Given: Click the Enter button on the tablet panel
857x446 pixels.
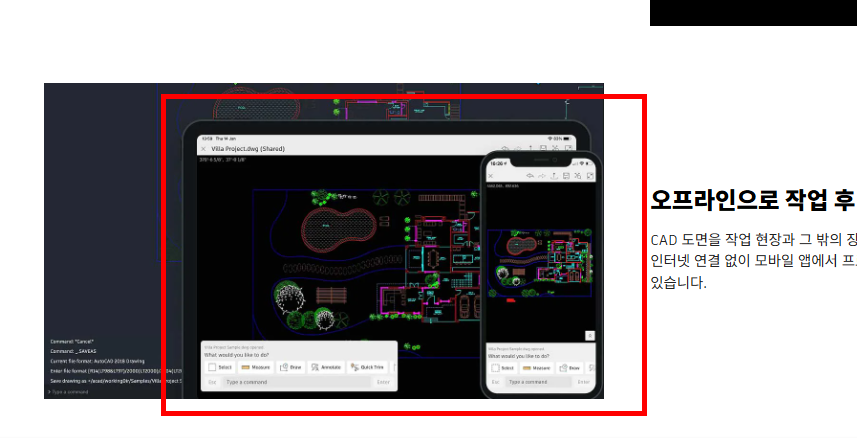Looking at the screenshot, I should tap(383, 382).
